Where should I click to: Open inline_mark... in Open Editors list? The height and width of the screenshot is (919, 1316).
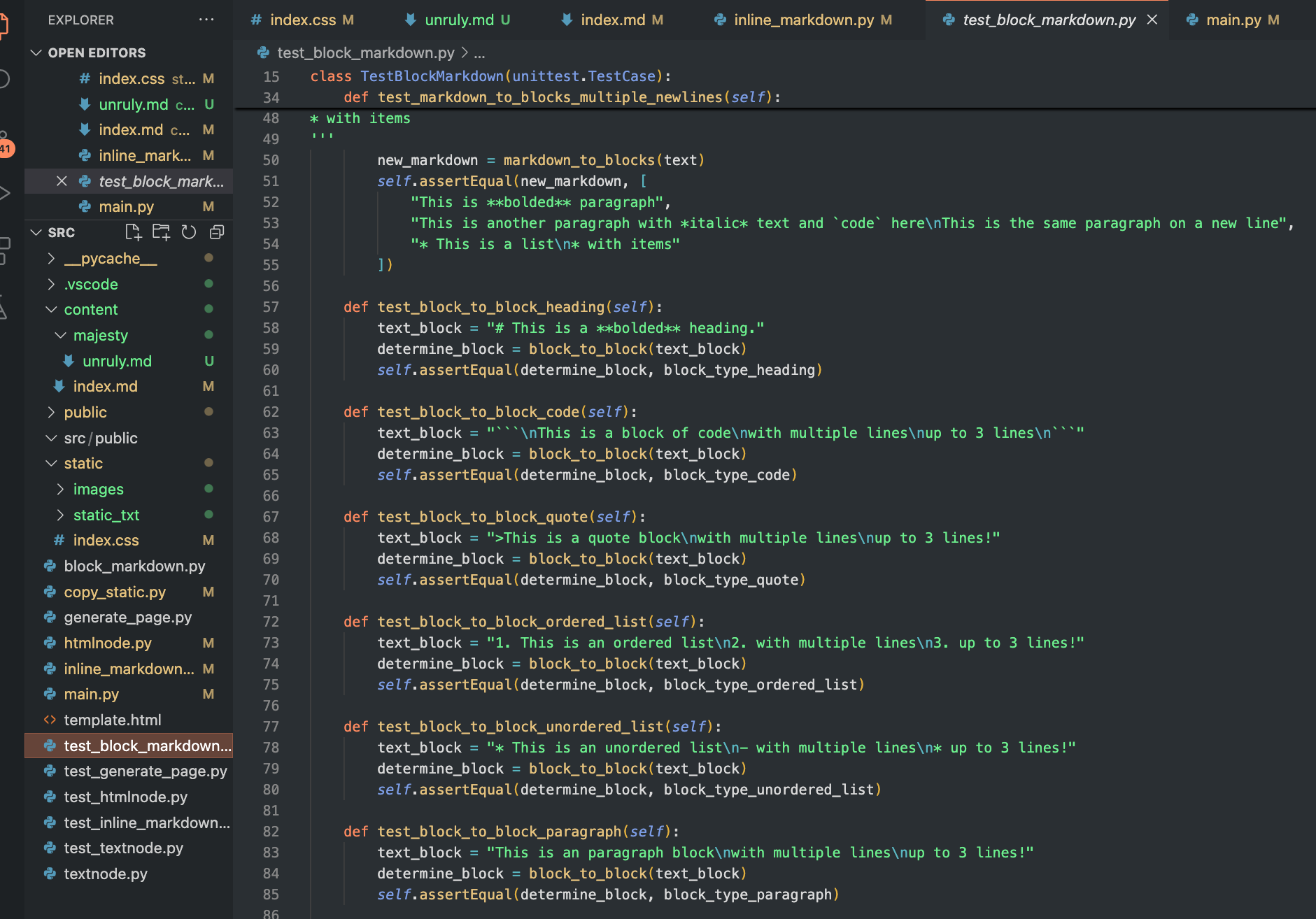click(x=129, y=155)
